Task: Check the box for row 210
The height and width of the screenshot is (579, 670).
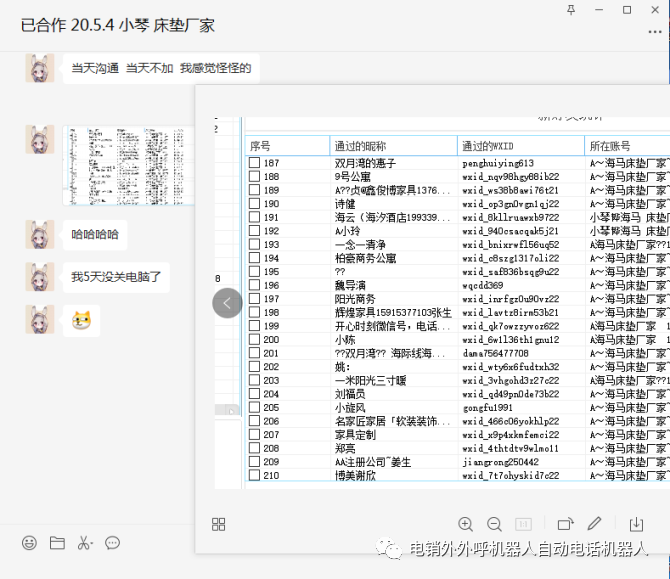Action: click(254, 475)
